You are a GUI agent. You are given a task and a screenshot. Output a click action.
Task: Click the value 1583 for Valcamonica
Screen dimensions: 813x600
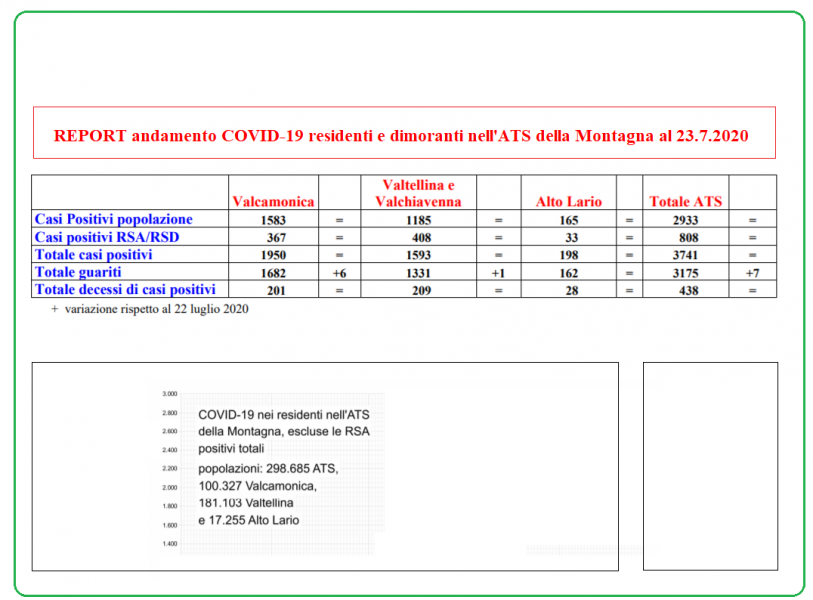(x=273, y=220)
